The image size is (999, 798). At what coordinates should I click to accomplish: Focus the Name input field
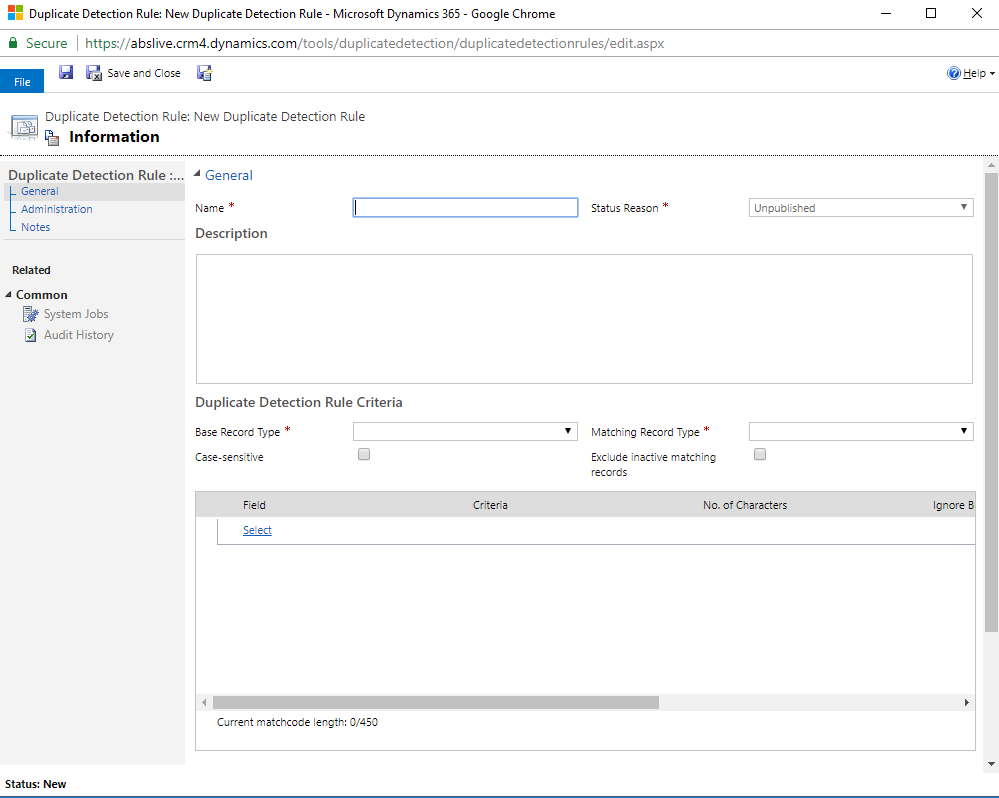(465, 208)
